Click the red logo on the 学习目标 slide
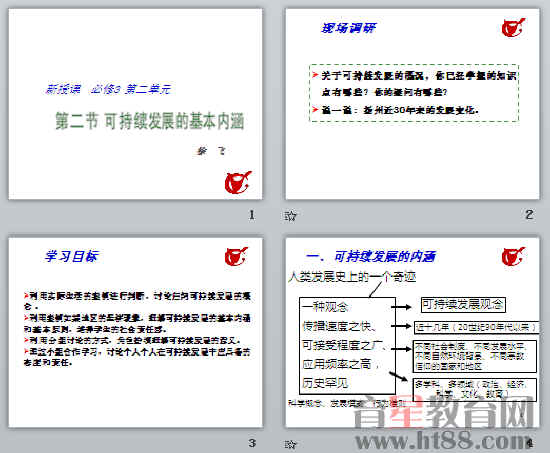The height and width of the screenshot is (453, 550). pyautogui.click(x=236, y=256)
